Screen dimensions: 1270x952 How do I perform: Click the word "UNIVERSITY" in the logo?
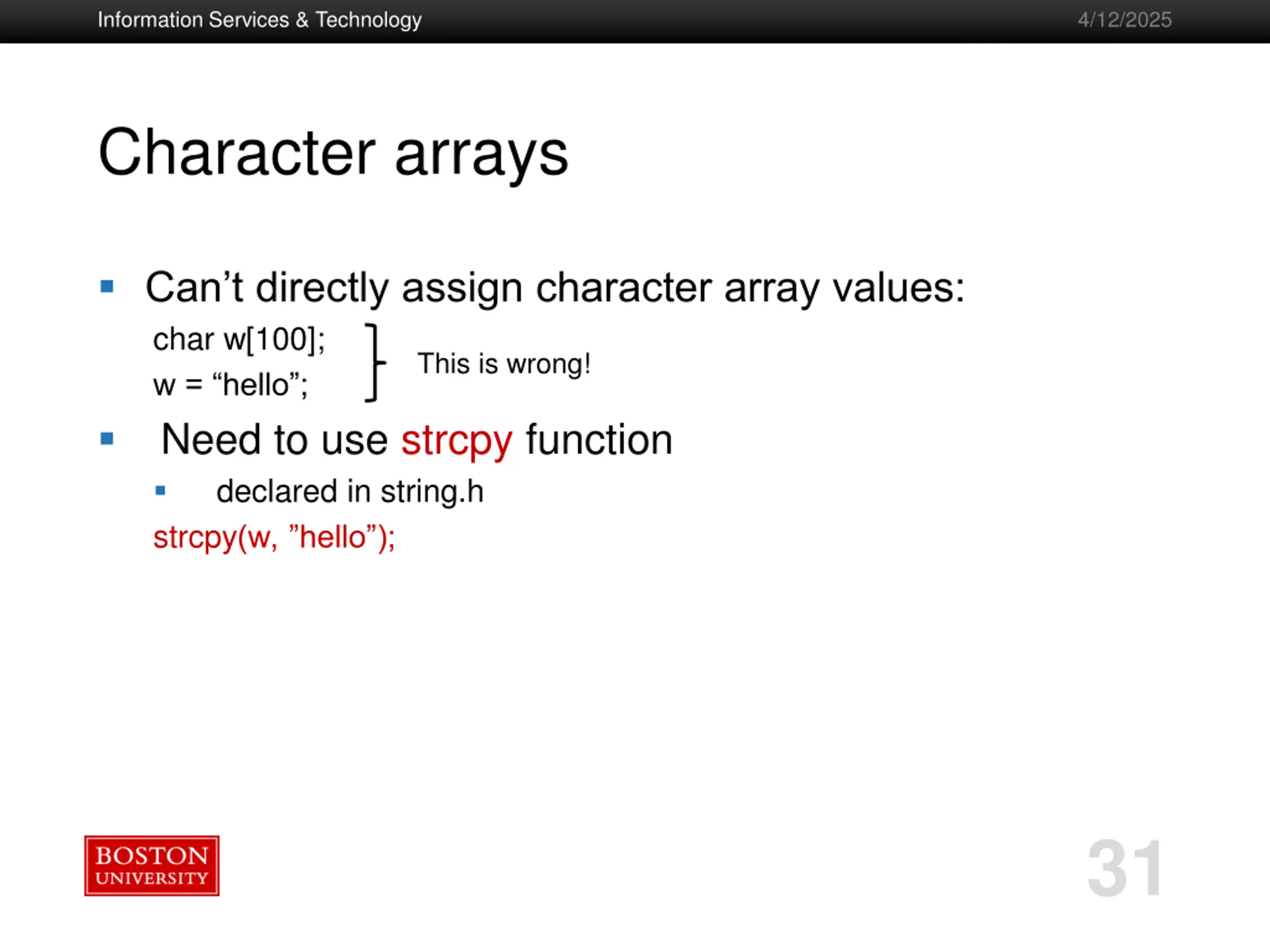152,879
